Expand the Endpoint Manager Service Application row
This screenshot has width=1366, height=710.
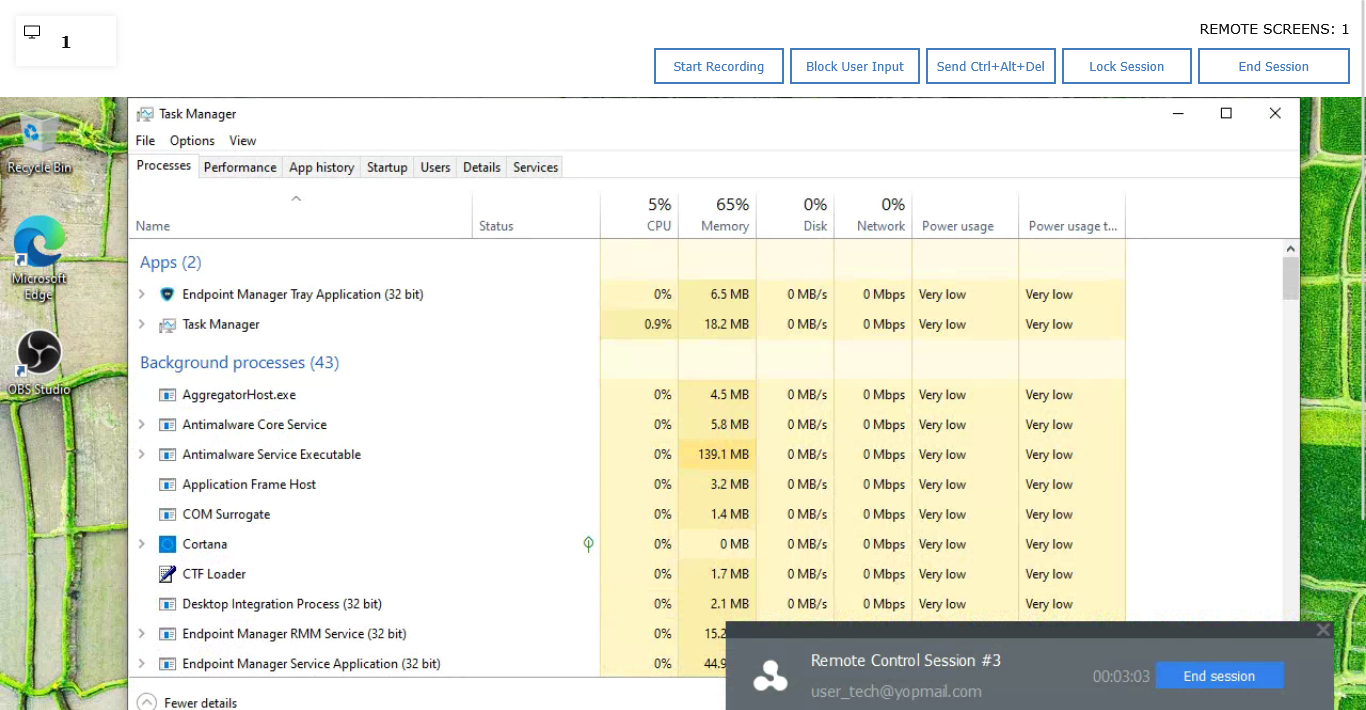(141, 664)
